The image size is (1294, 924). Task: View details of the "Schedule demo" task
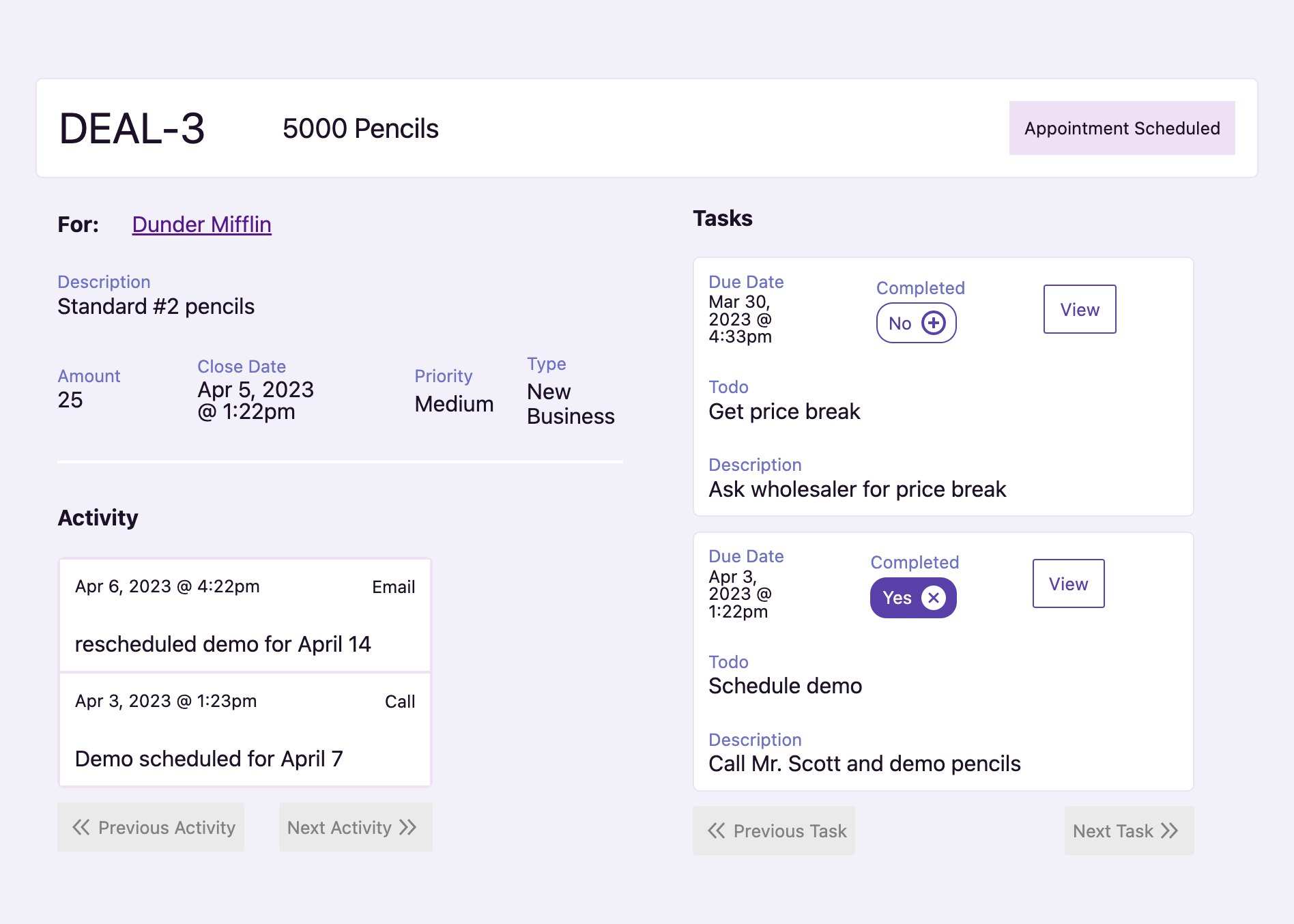pos(1068,583)
